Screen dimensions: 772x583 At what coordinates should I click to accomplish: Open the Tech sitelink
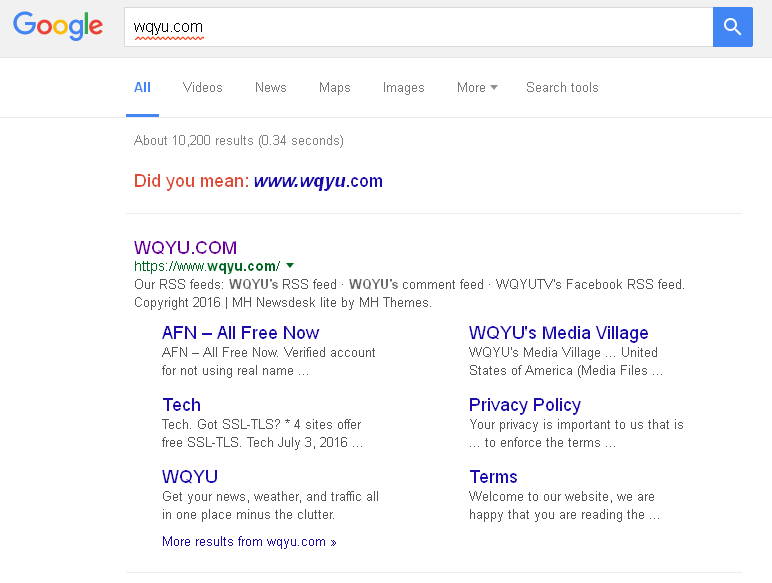pyautogui.click(x=181, y=405)
